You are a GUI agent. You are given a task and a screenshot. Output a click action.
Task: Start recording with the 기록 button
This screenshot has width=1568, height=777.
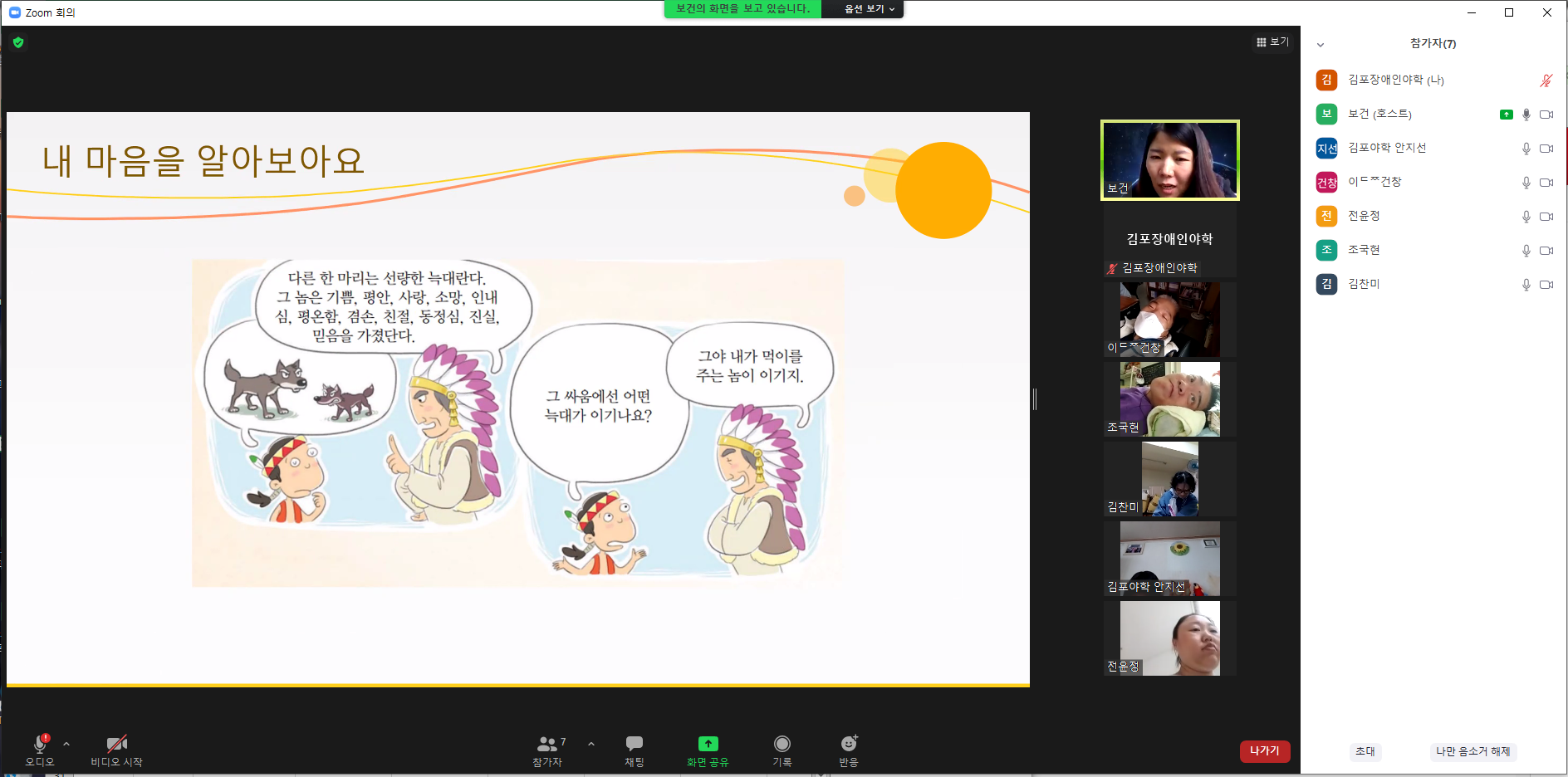pos(782,750)
